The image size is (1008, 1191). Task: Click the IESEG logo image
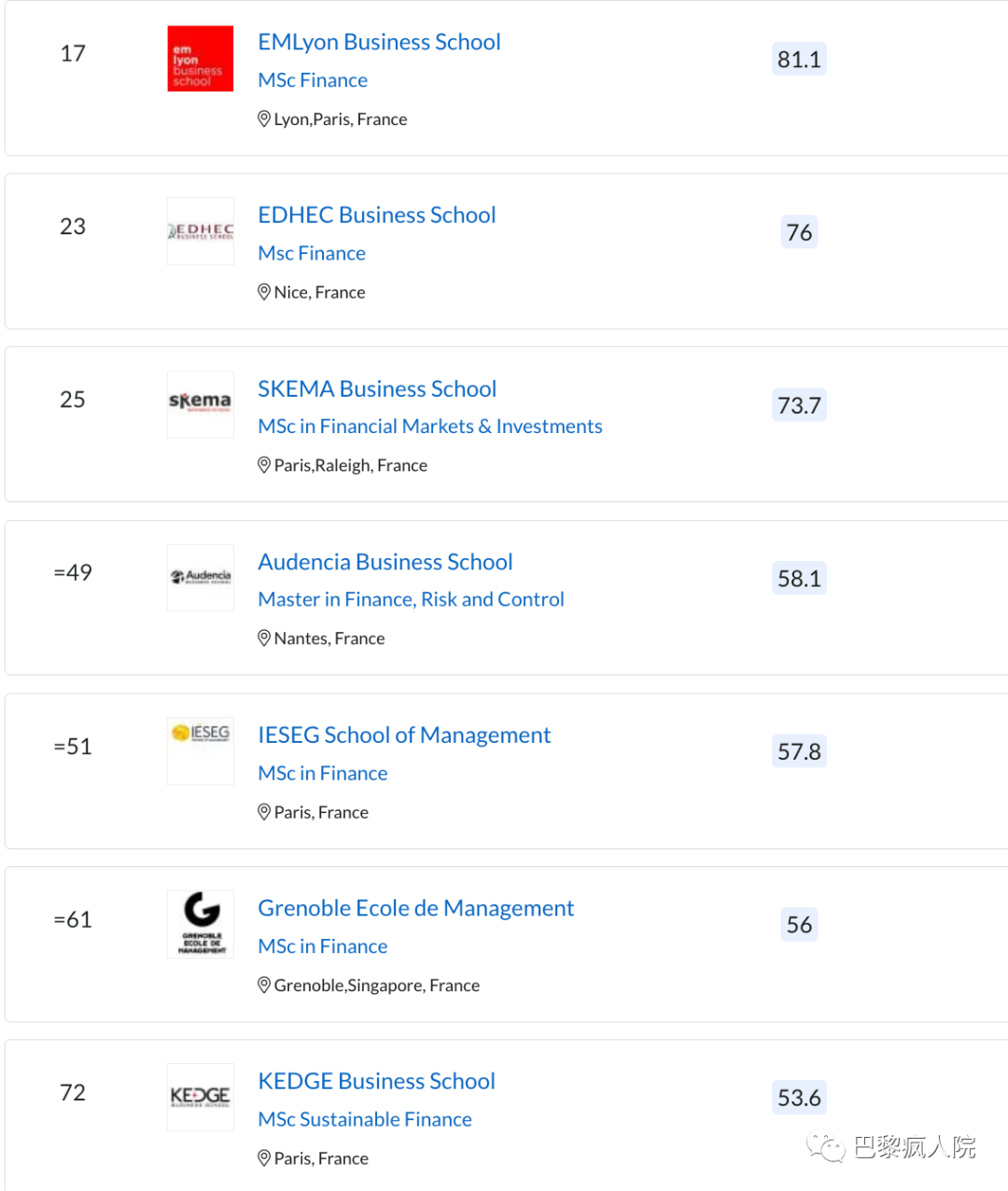point(200,750)
